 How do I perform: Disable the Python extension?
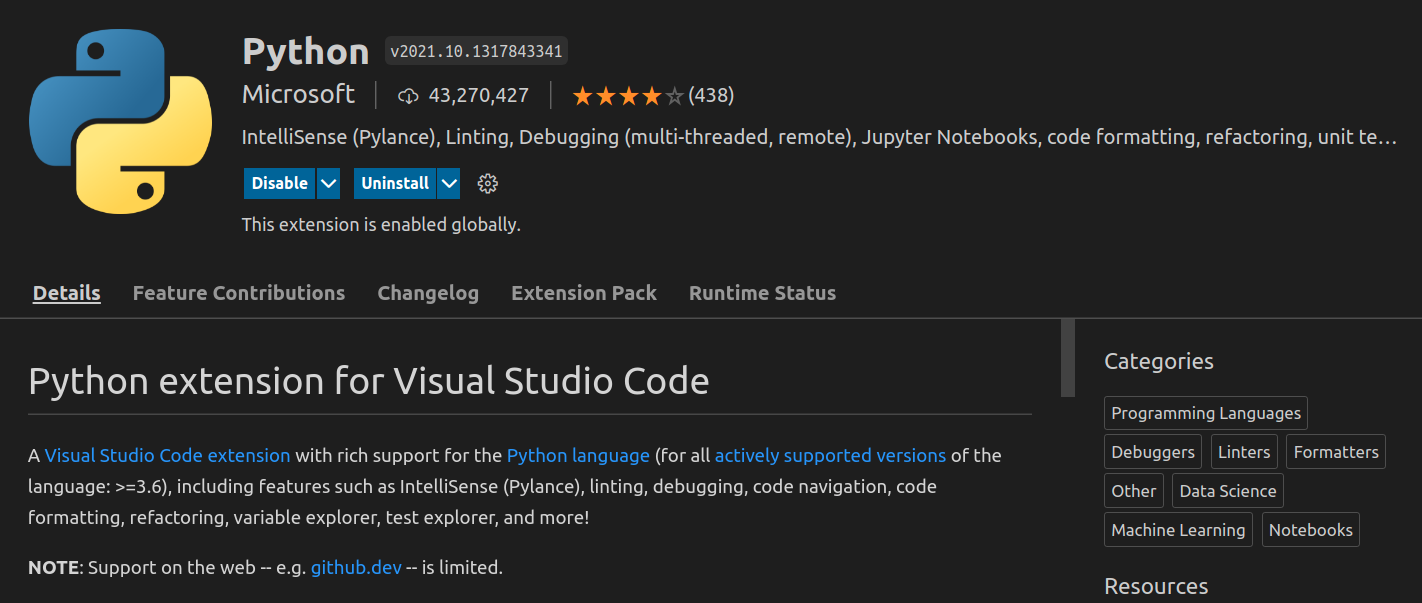(280, 184)
